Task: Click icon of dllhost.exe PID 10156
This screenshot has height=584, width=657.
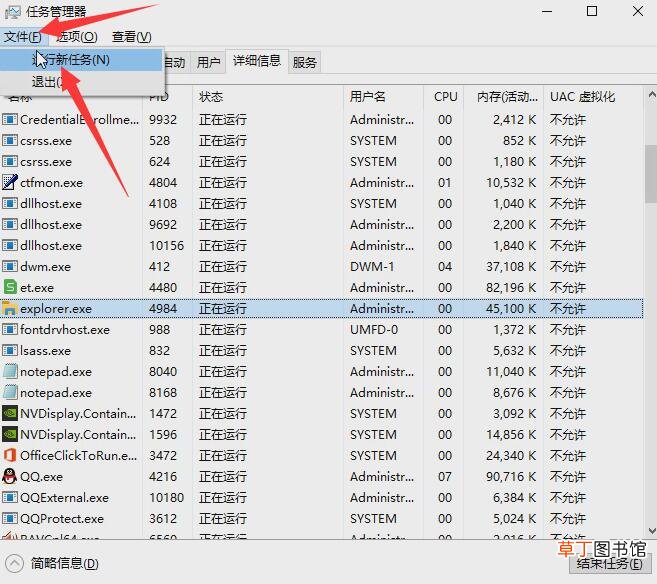Action: 10,245
